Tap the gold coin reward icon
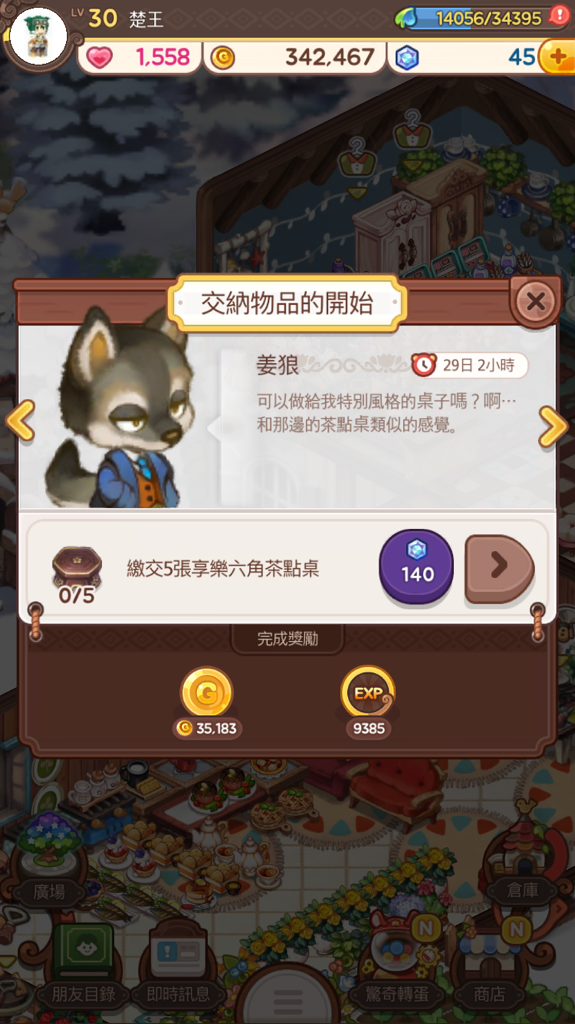The width and height of the screenshot is (575, 1024). 206,694
